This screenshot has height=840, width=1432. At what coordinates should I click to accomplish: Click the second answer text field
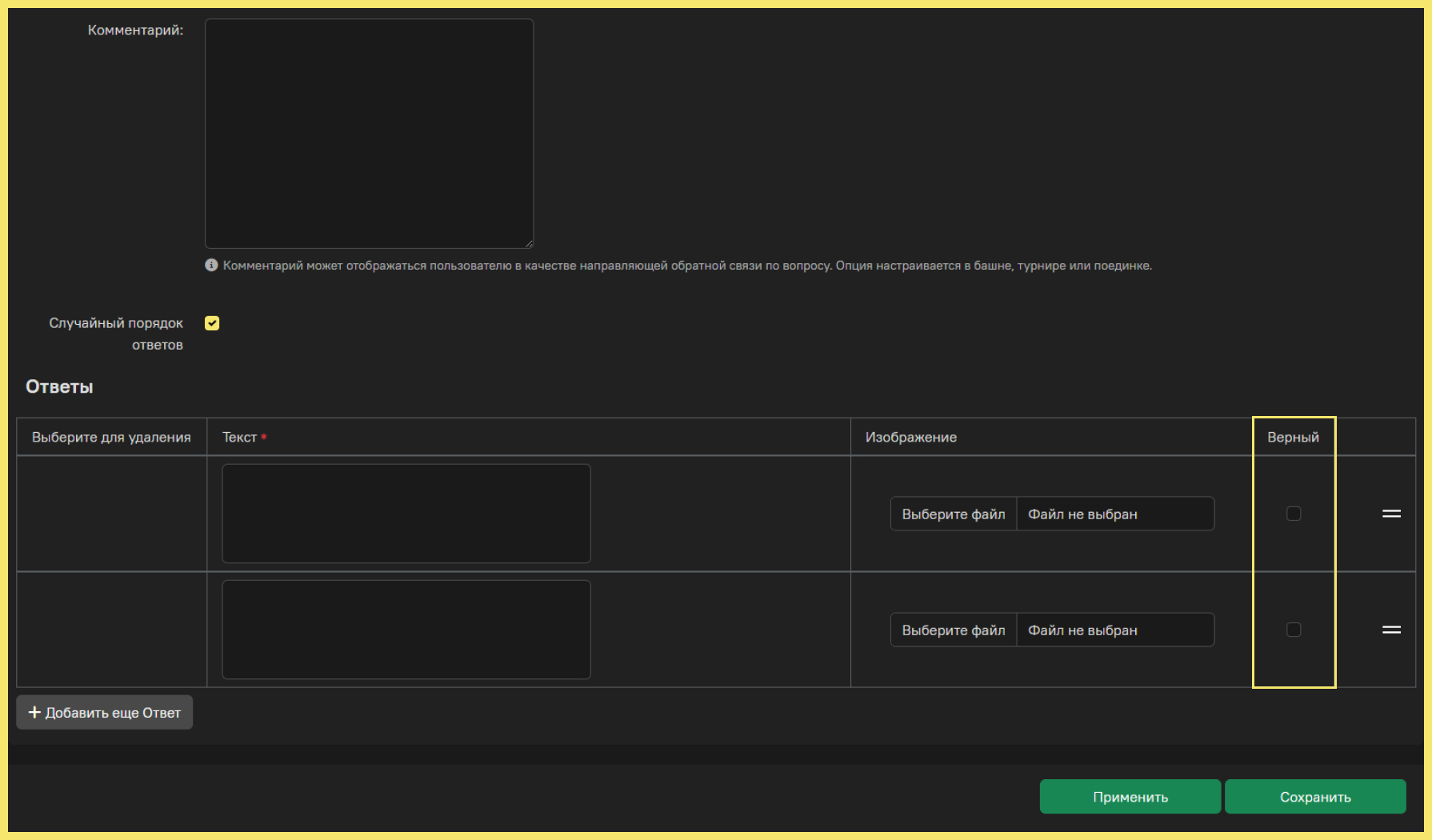coord(406,630)
